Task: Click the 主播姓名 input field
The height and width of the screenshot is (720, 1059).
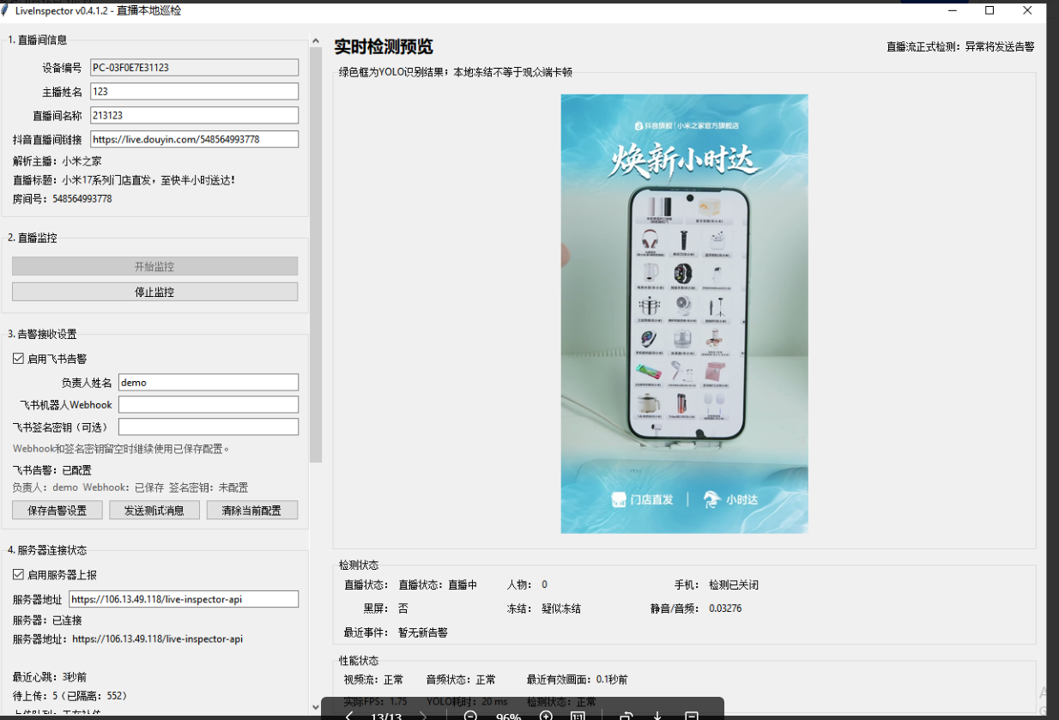Action: click(x=195, y=91)
